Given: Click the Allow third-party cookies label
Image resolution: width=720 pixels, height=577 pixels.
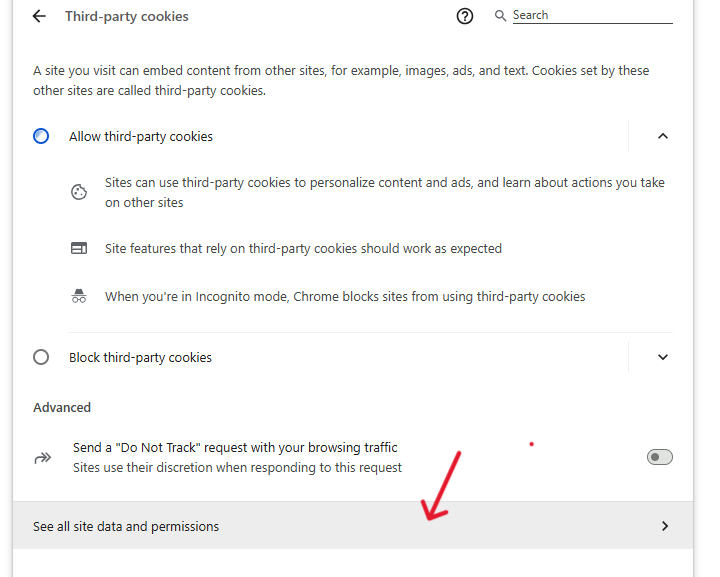Looking at the screenshot, I should tap(141, 136).
